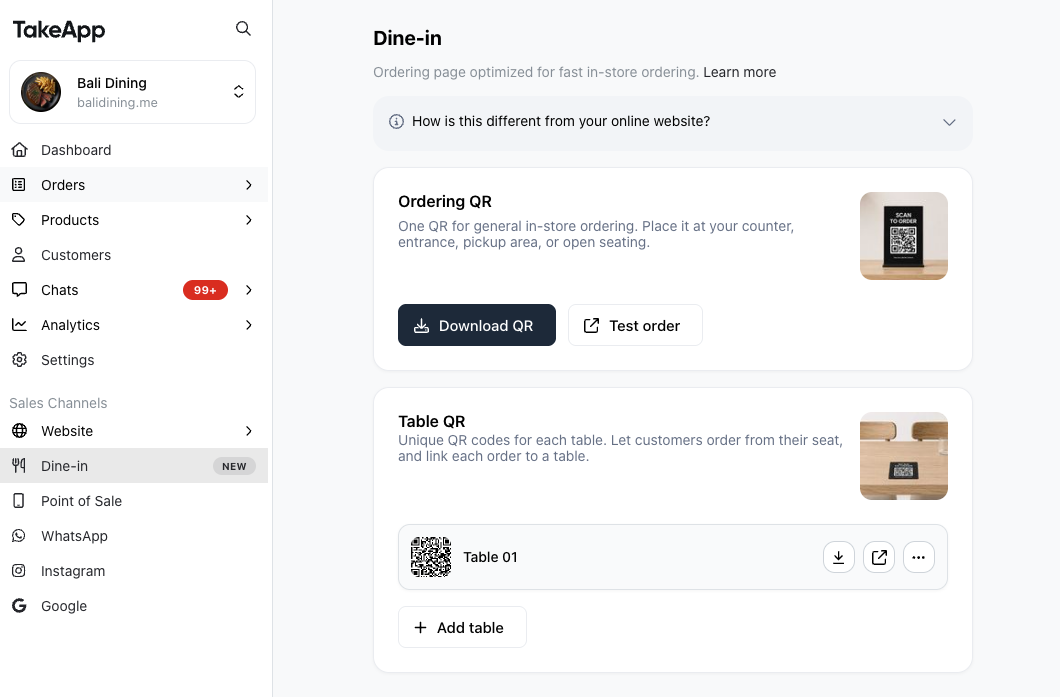
Task: Click the Products tag icon
Action: click(x=19, y=220)
